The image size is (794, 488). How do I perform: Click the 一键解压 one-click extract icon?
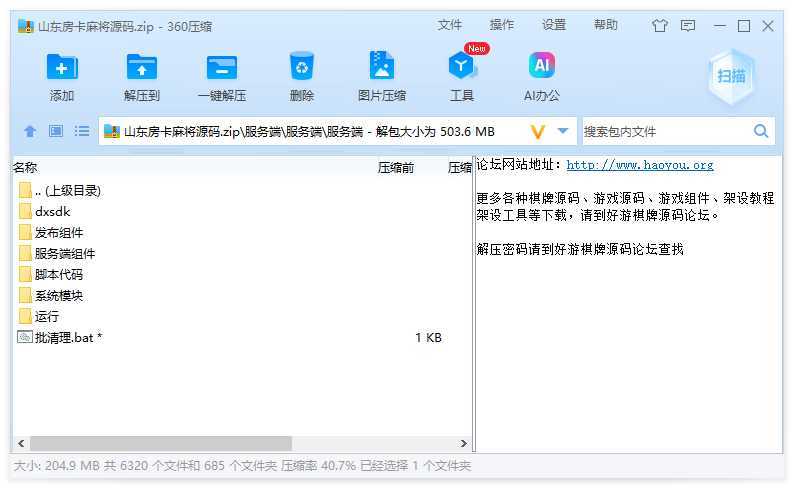[x=222, y=67]
